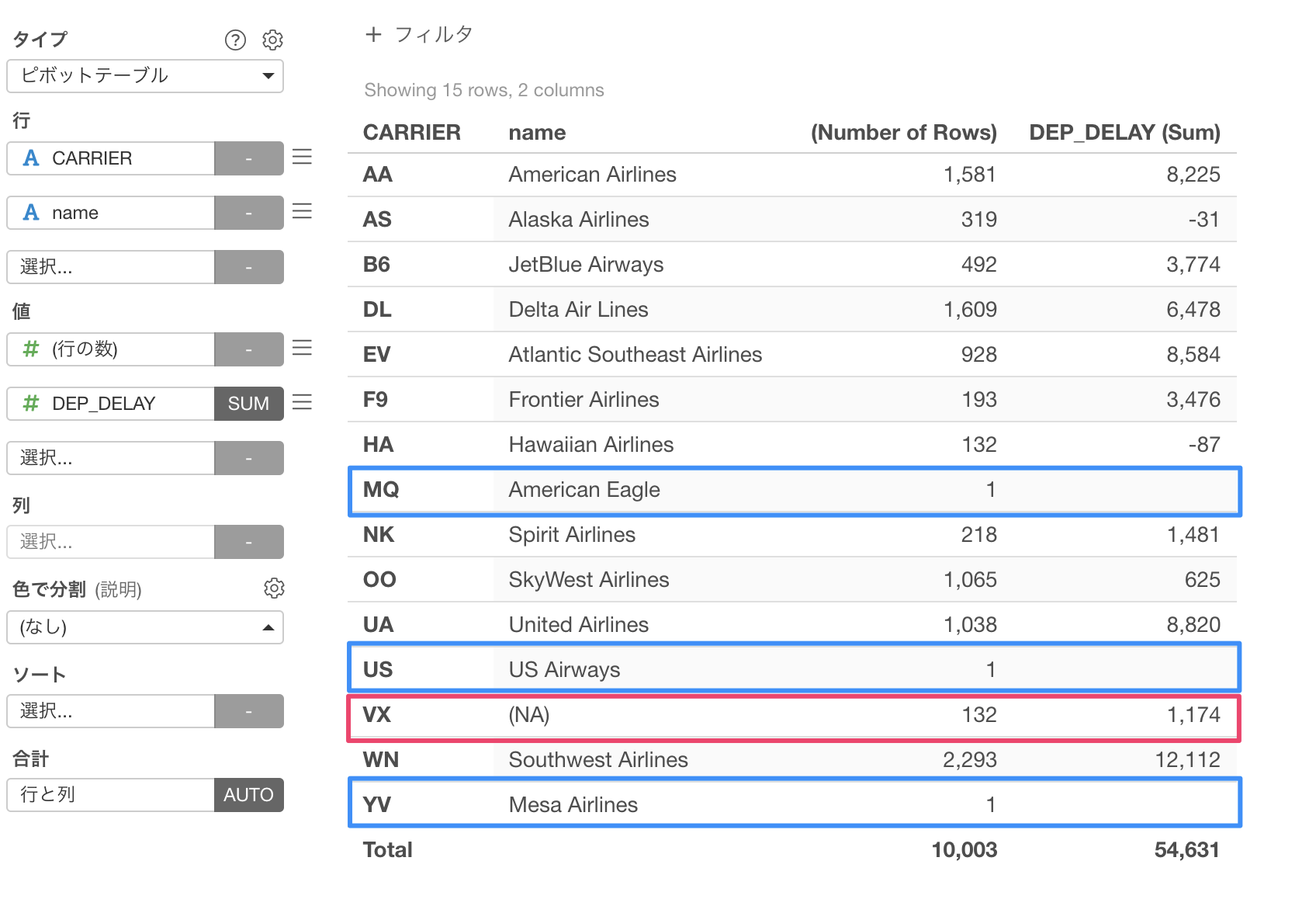This screenshot has width=1316, height=913.
Task: Select the AA carrier cell
Action: (378, 174)
